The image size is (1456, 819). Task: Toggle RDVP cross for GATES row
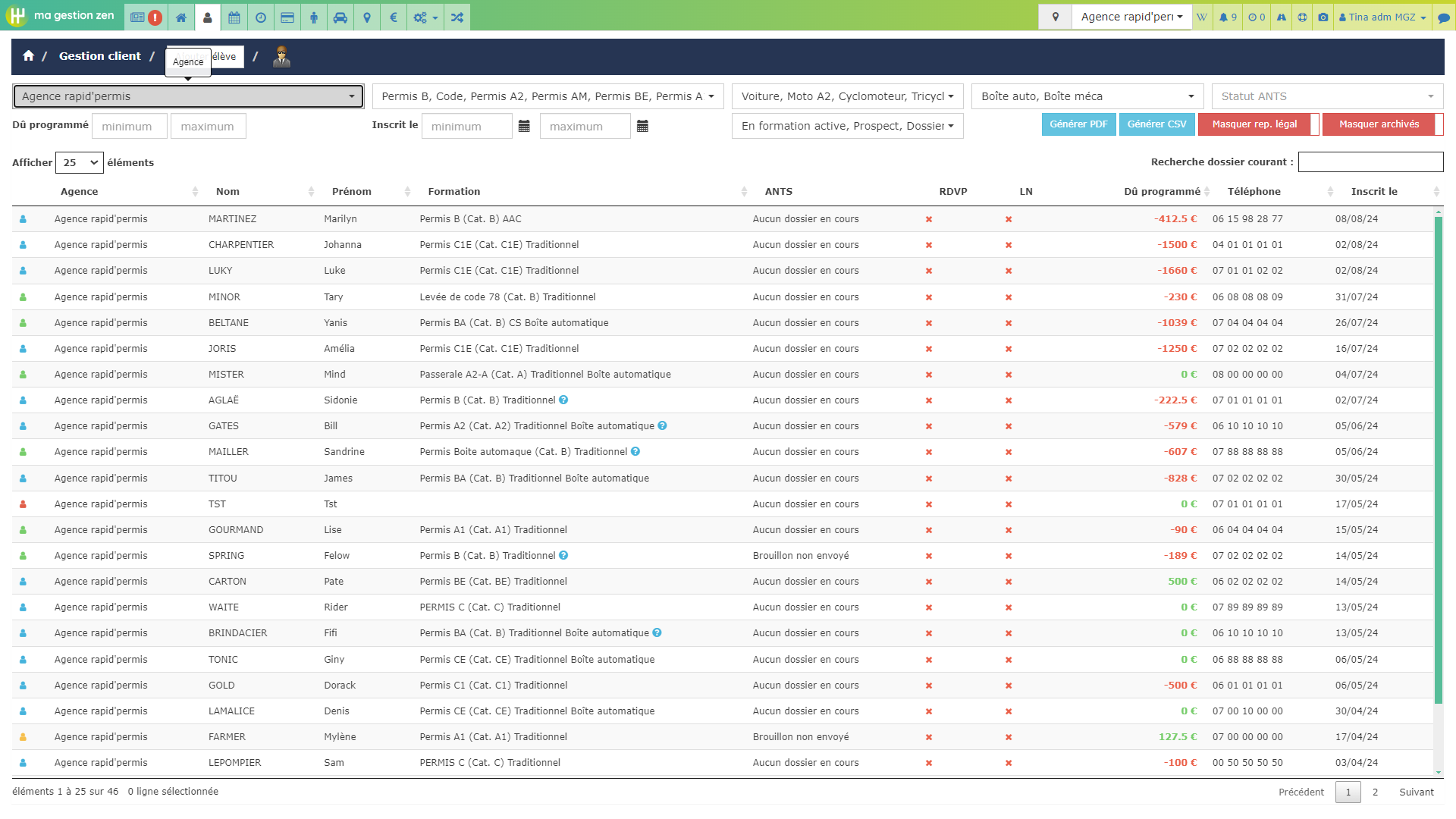[929, 426]
